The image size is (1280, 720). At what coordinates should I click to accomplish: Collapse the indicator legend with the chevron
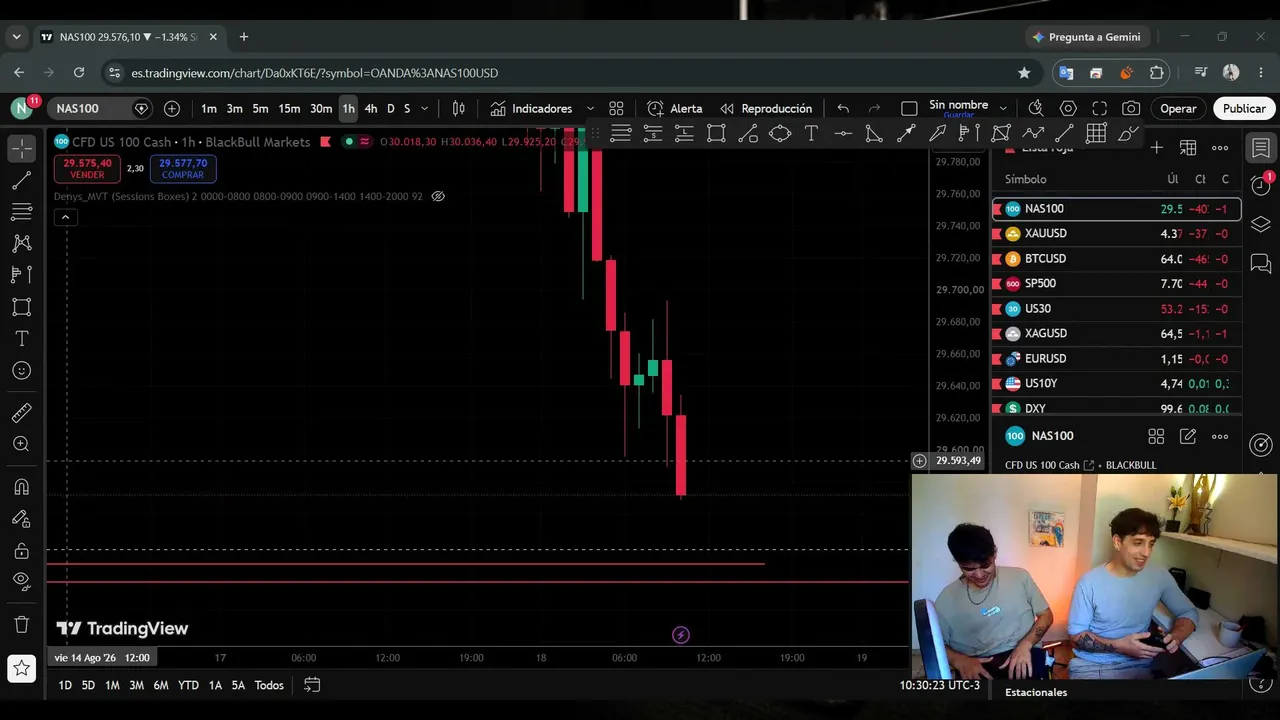pyautogui.click(x=65, y=217)
